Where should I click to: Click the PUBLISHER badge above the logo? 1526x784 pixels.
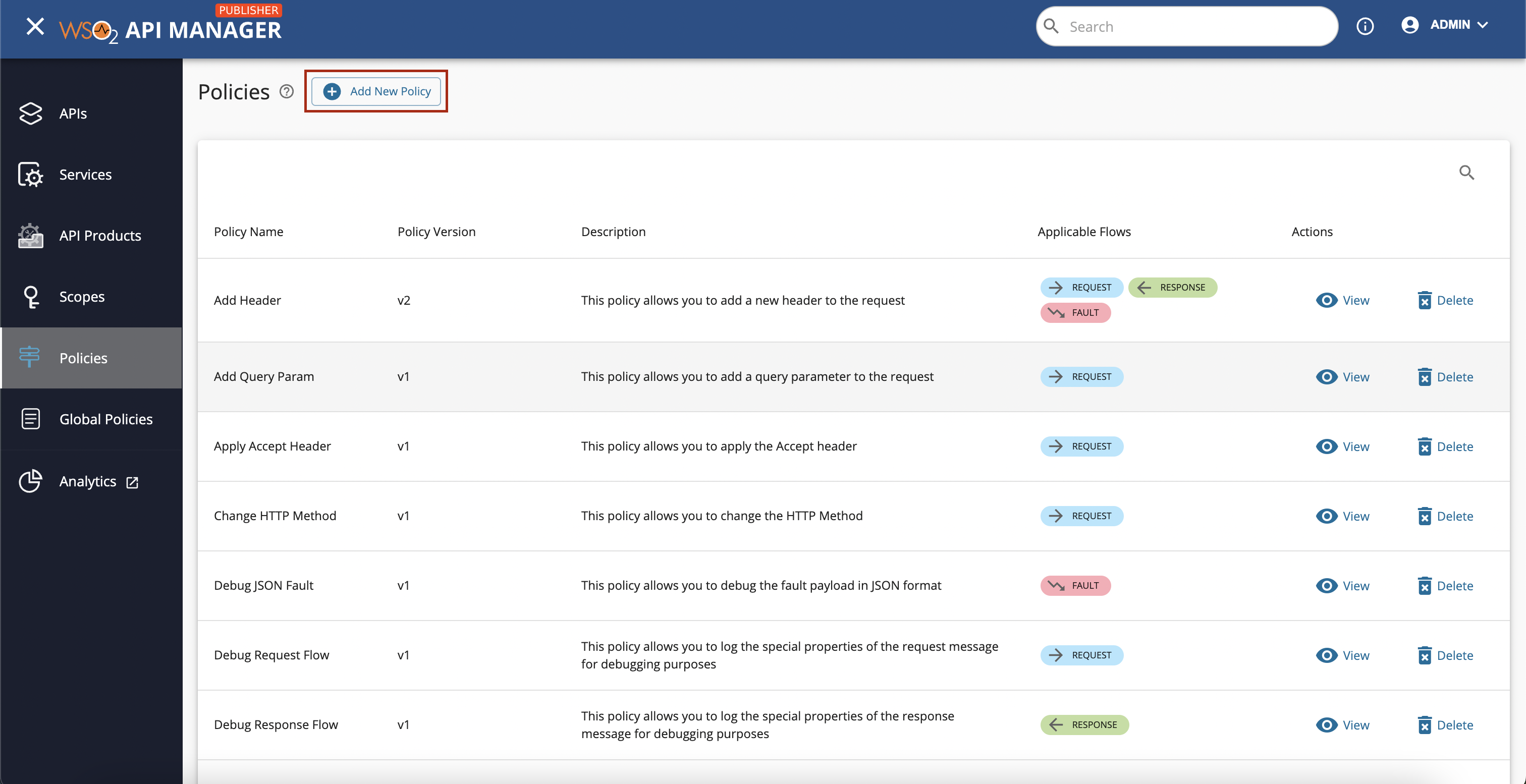click(248, 10)
